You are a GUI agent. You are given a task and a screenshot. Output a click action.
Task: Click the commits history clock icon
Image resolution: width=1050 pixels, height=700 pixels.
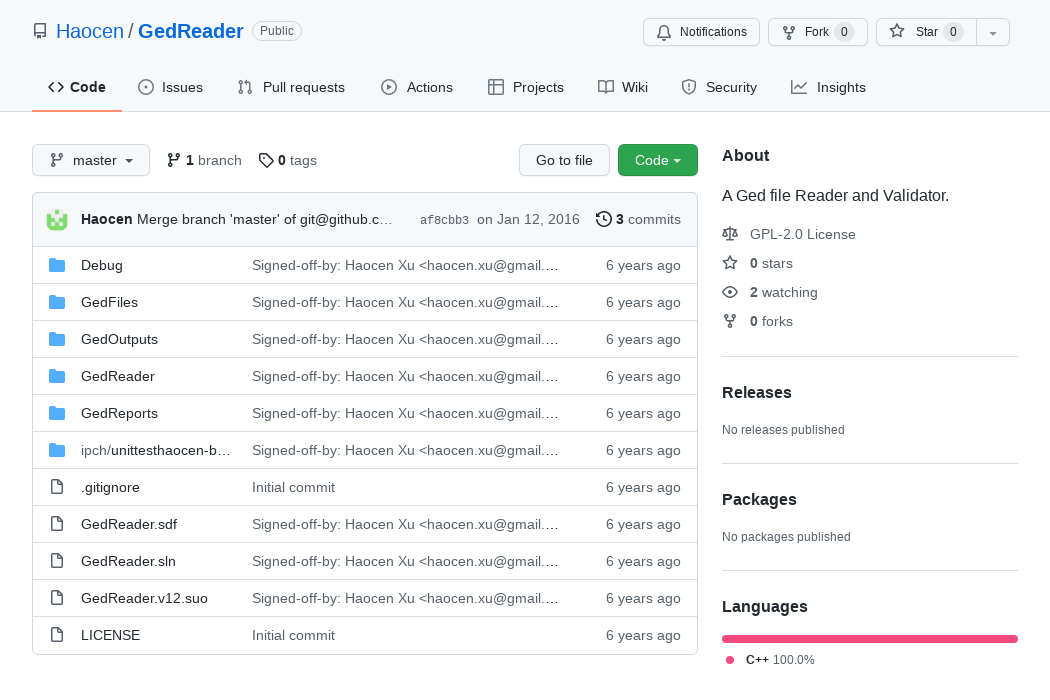[603, 219]
